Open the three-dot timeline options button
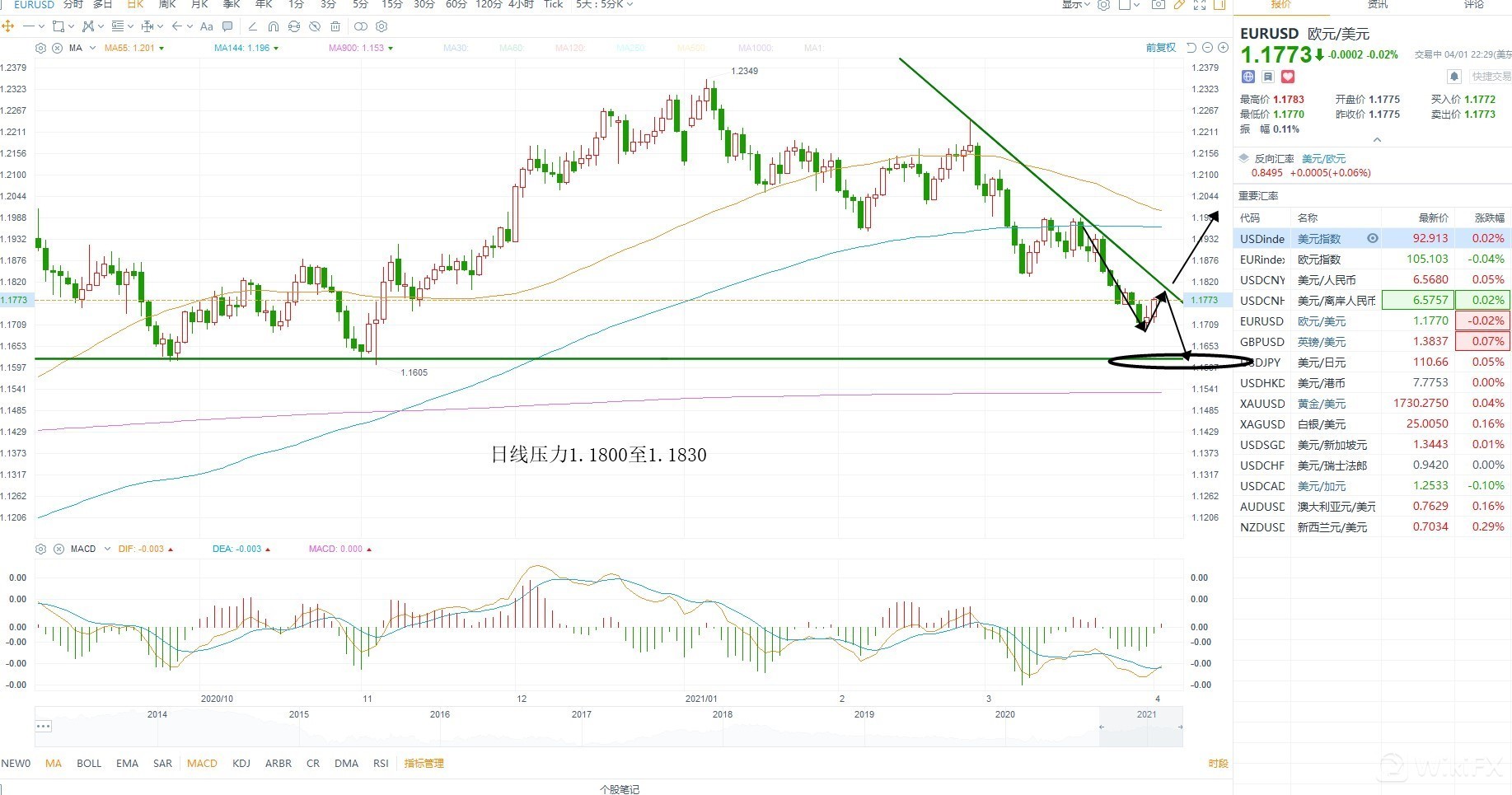Screen dimensions: 1512x795 pyautogui.click(x=44, y=726)
